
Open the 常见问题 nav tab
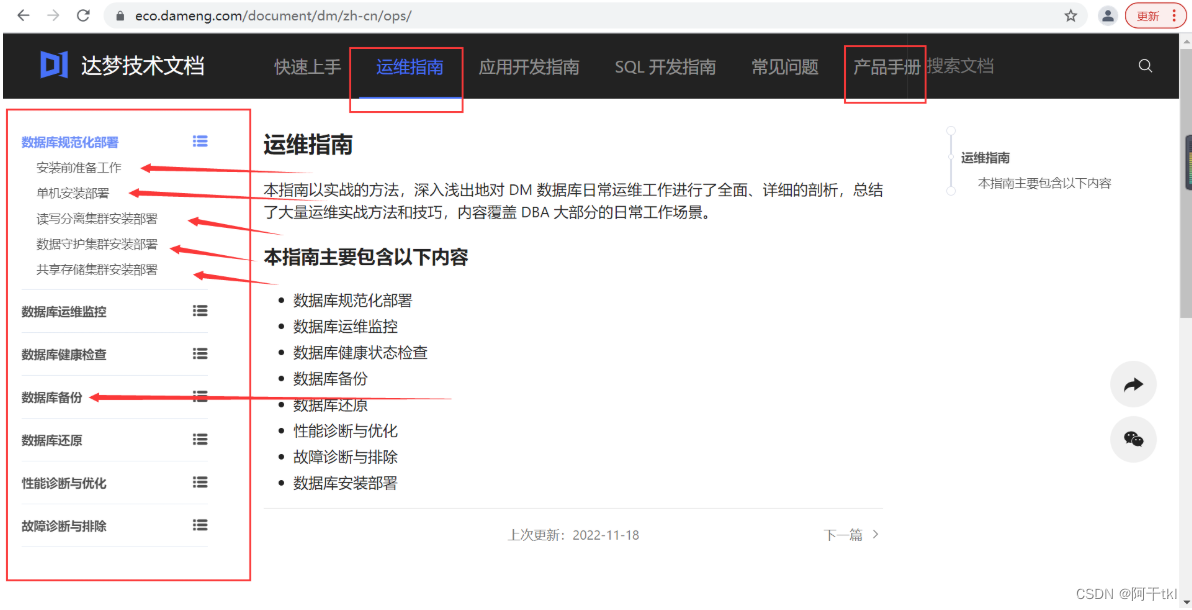[x=785, y=67]
